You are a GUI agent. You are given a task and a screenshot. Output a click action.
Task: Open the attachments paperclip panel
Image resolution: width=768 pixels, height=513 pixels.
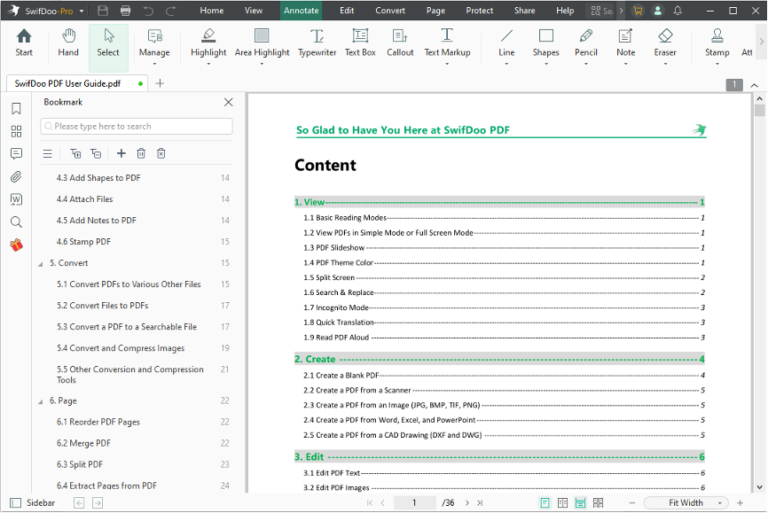[16, 176]
